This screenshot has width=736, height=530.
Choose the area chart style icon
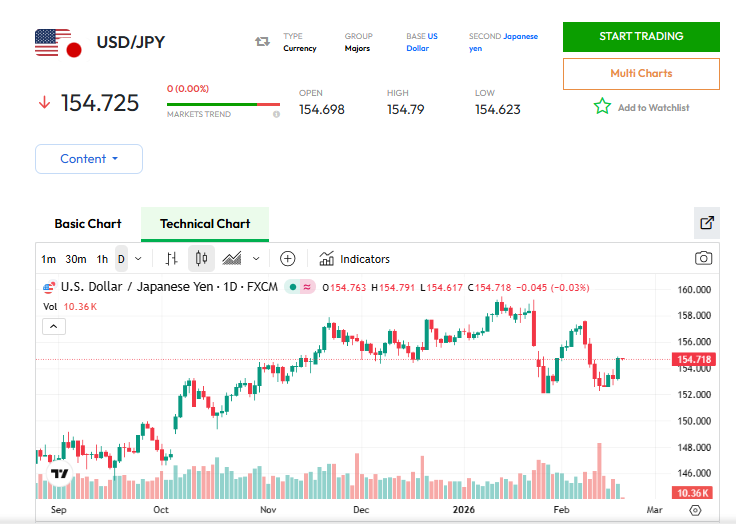232,259
